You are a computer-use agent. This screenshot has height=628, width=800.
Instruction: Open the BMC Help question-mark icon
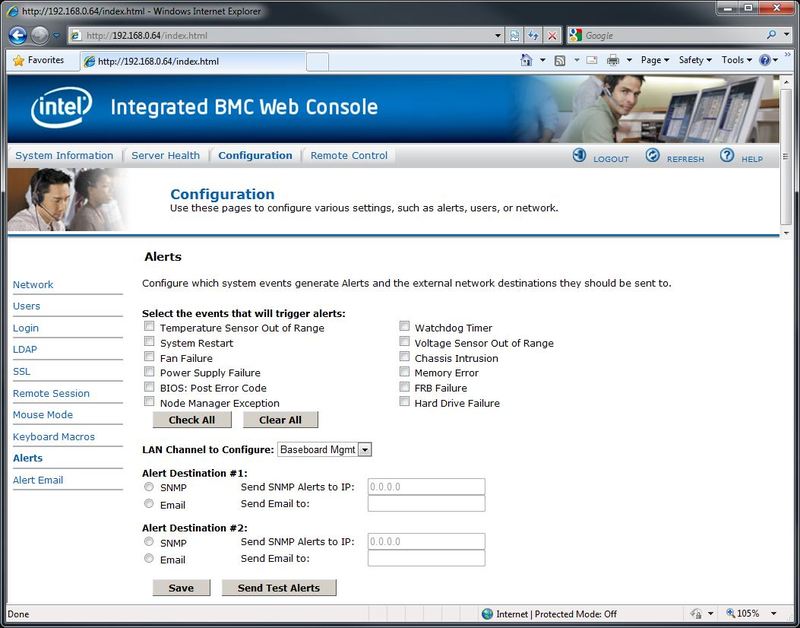click(x=727, y=156)
